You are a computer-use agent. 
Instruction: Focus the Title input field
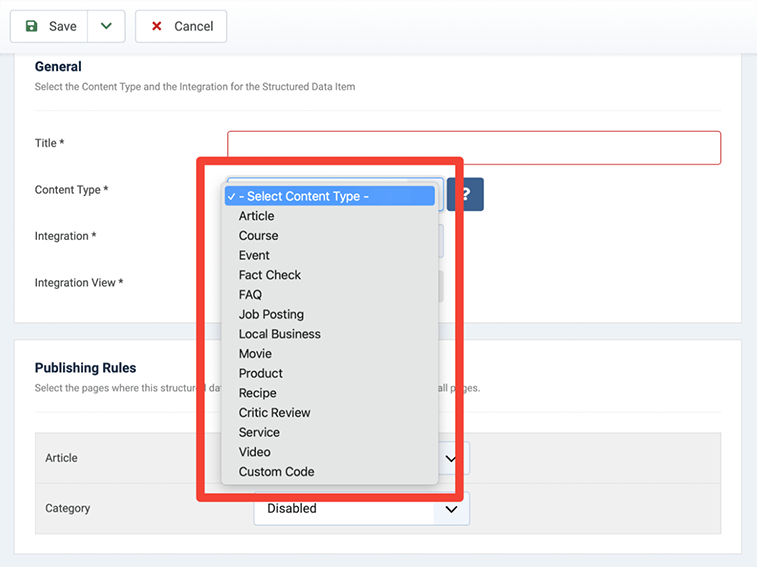[474, 148]
